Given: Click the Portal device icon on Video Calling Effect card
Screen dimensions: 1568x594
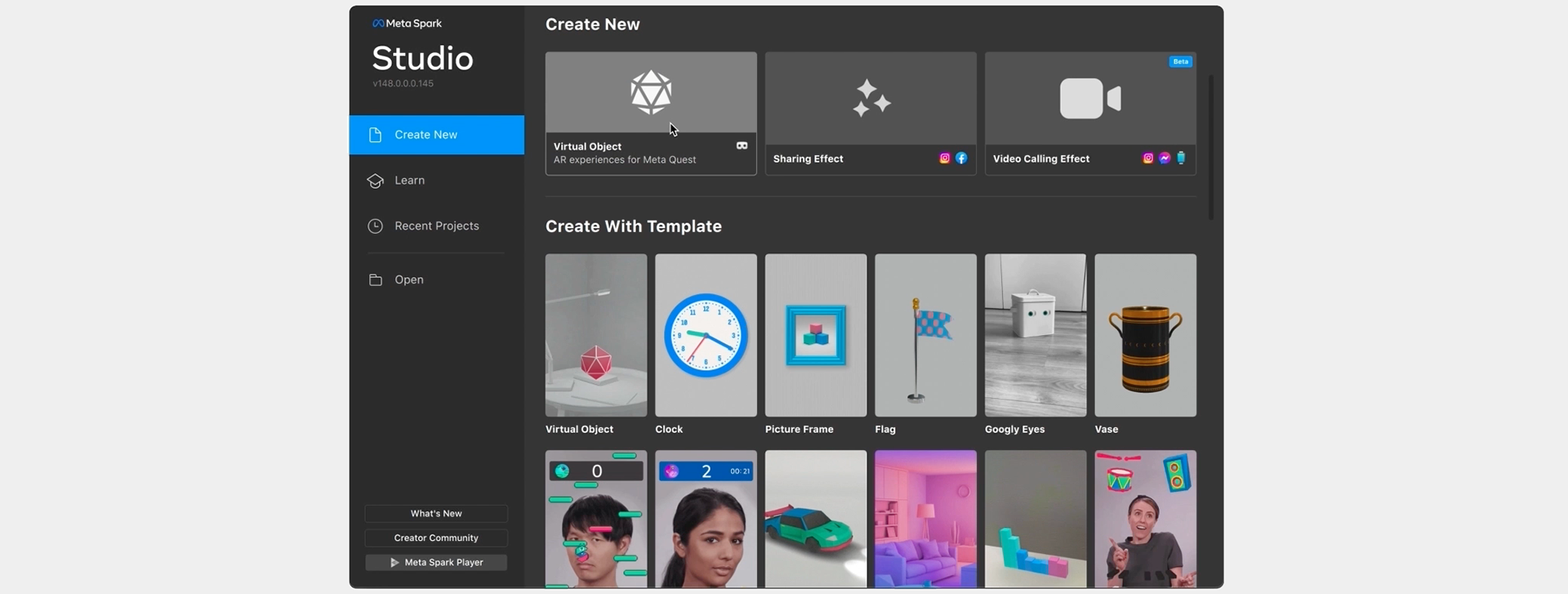Looking at the screenshot, I should 1181,159.
